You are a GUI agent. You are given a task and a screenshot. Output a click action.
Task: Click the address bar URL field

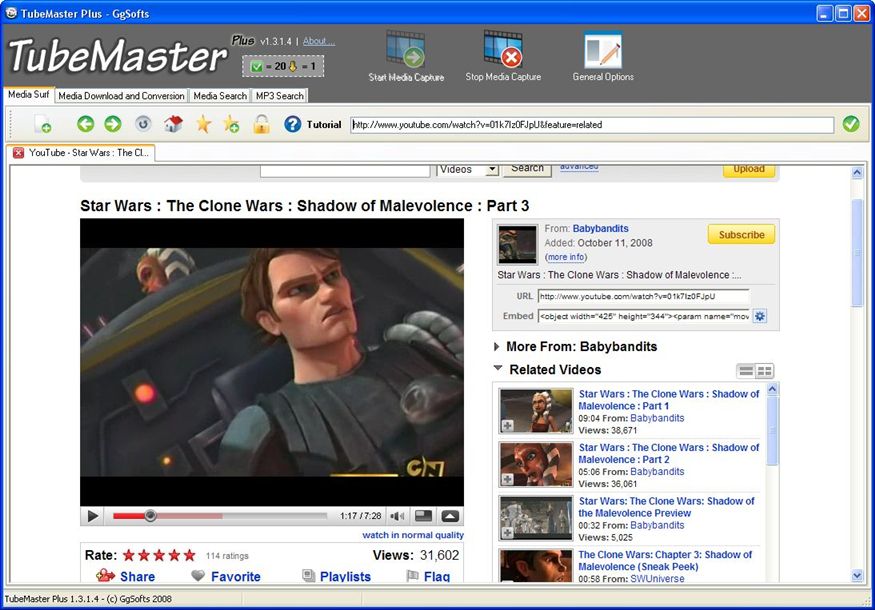[592, 124]
